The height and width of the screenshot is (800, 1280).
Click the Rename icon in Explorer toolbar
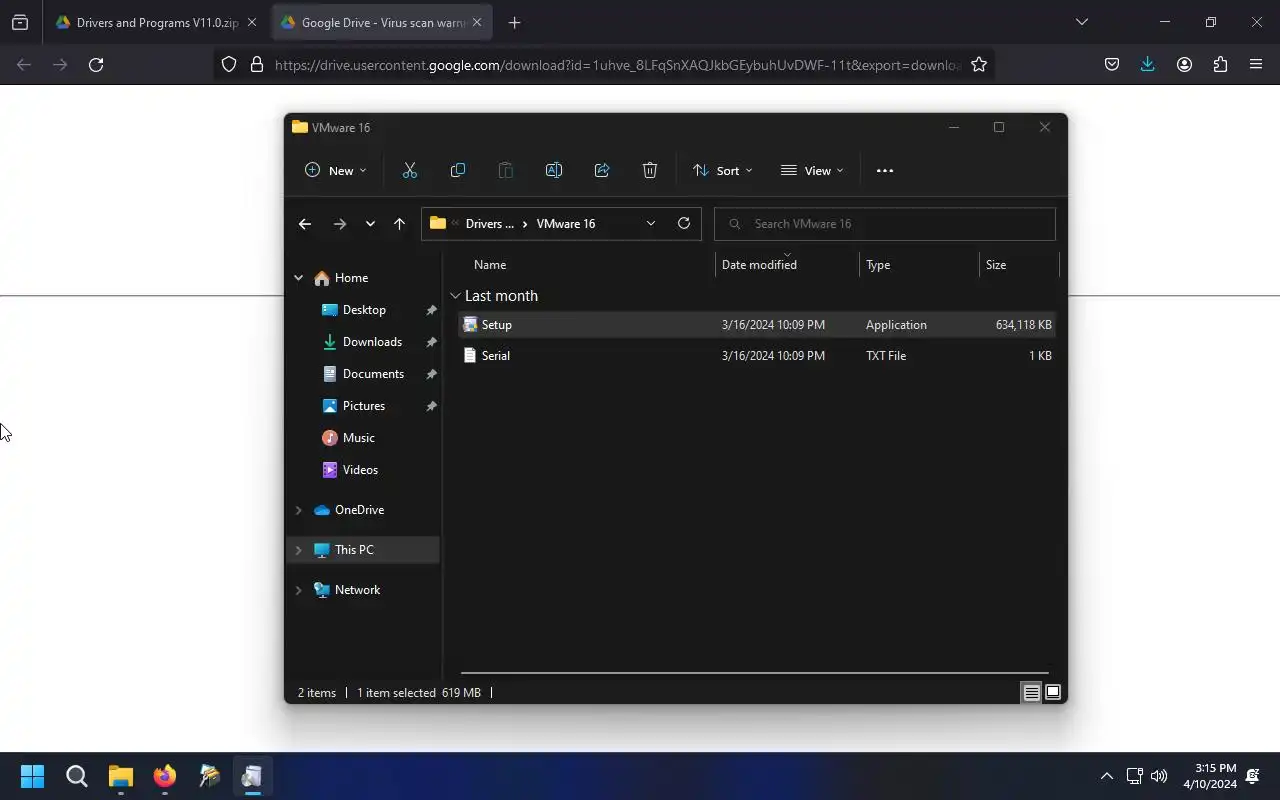click(x=554, y=170)
